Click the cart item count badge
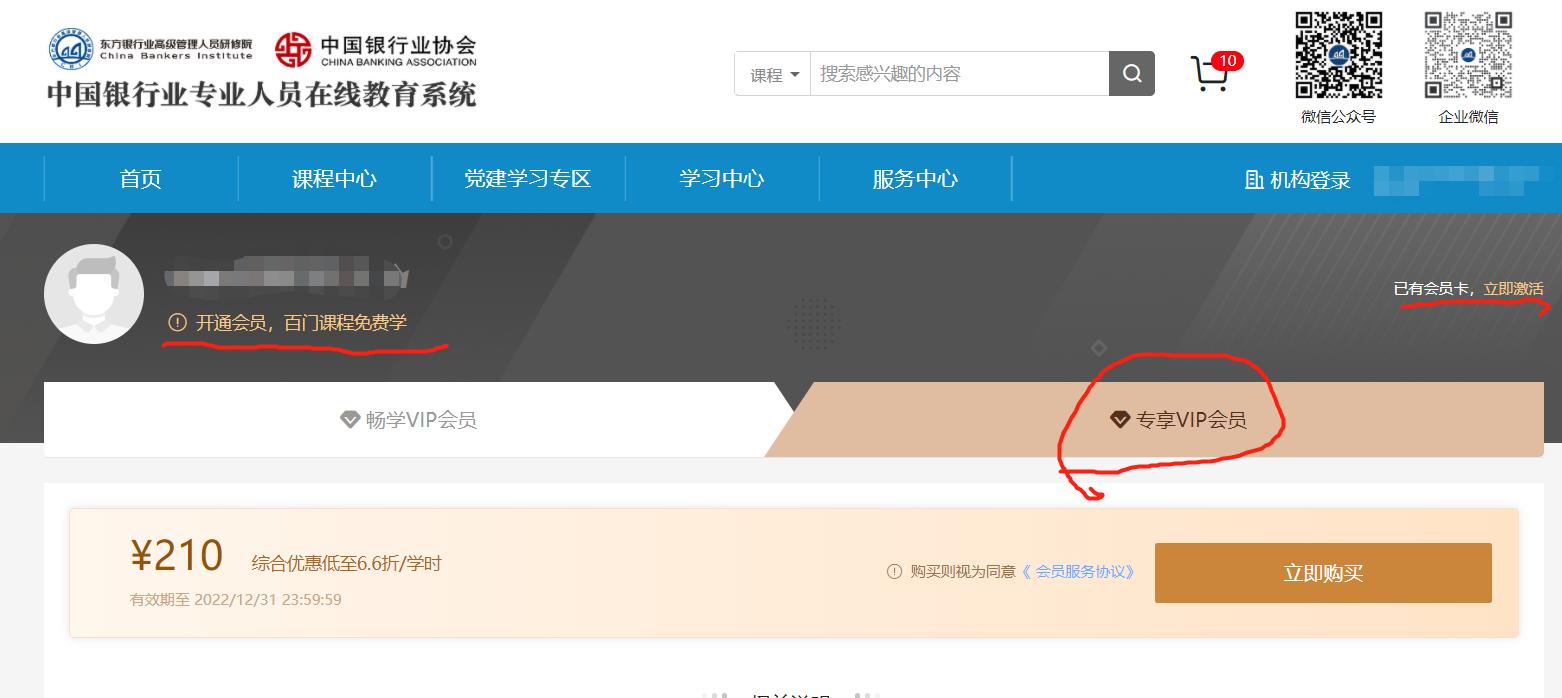 (1228, 60)
